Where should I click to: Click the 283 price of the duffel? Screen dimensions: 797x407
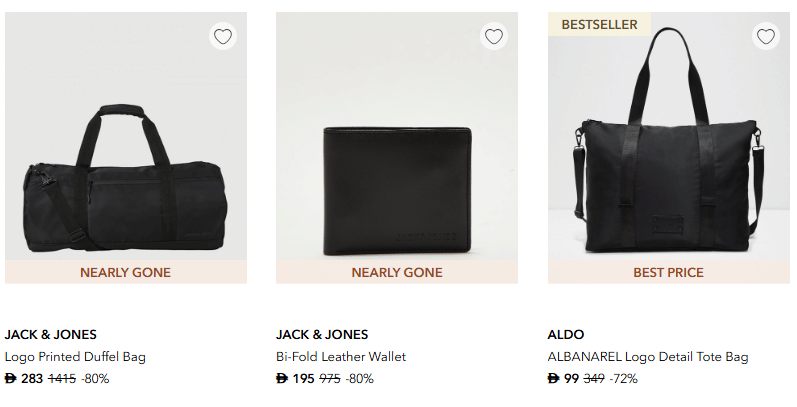click(32, 378)
